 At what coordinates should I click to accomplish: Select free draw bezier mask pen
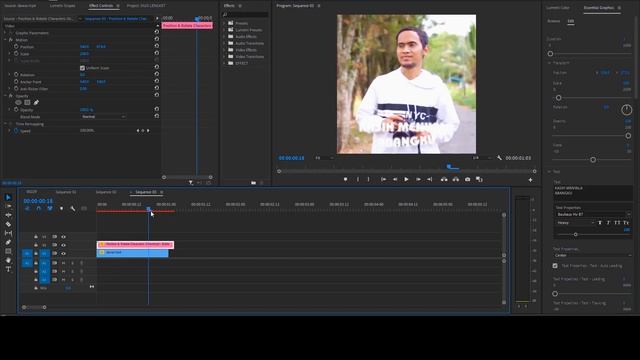36,102
